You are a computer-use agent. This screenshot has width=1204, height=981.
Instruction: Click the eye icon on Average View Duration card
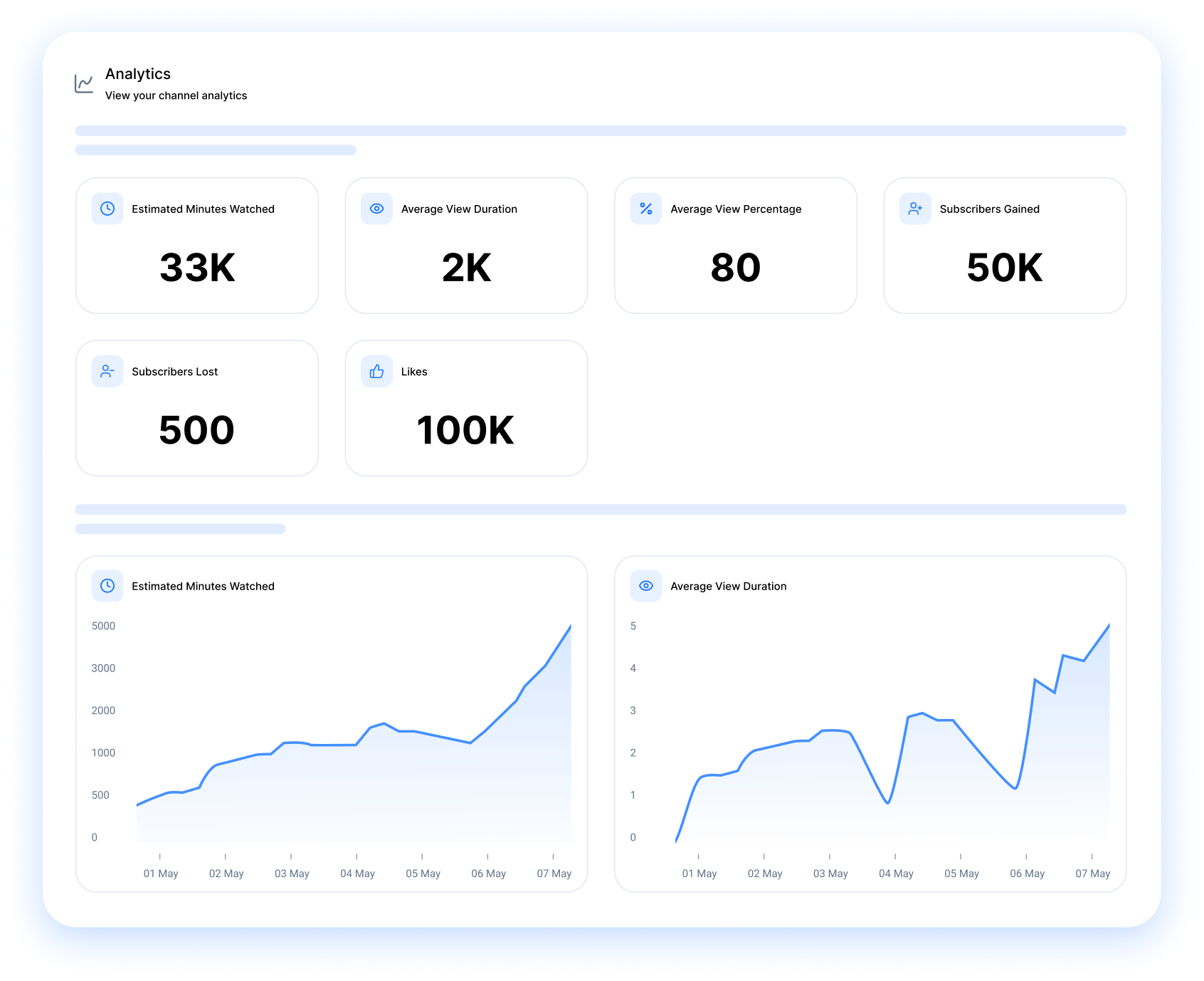pos(376,209)
